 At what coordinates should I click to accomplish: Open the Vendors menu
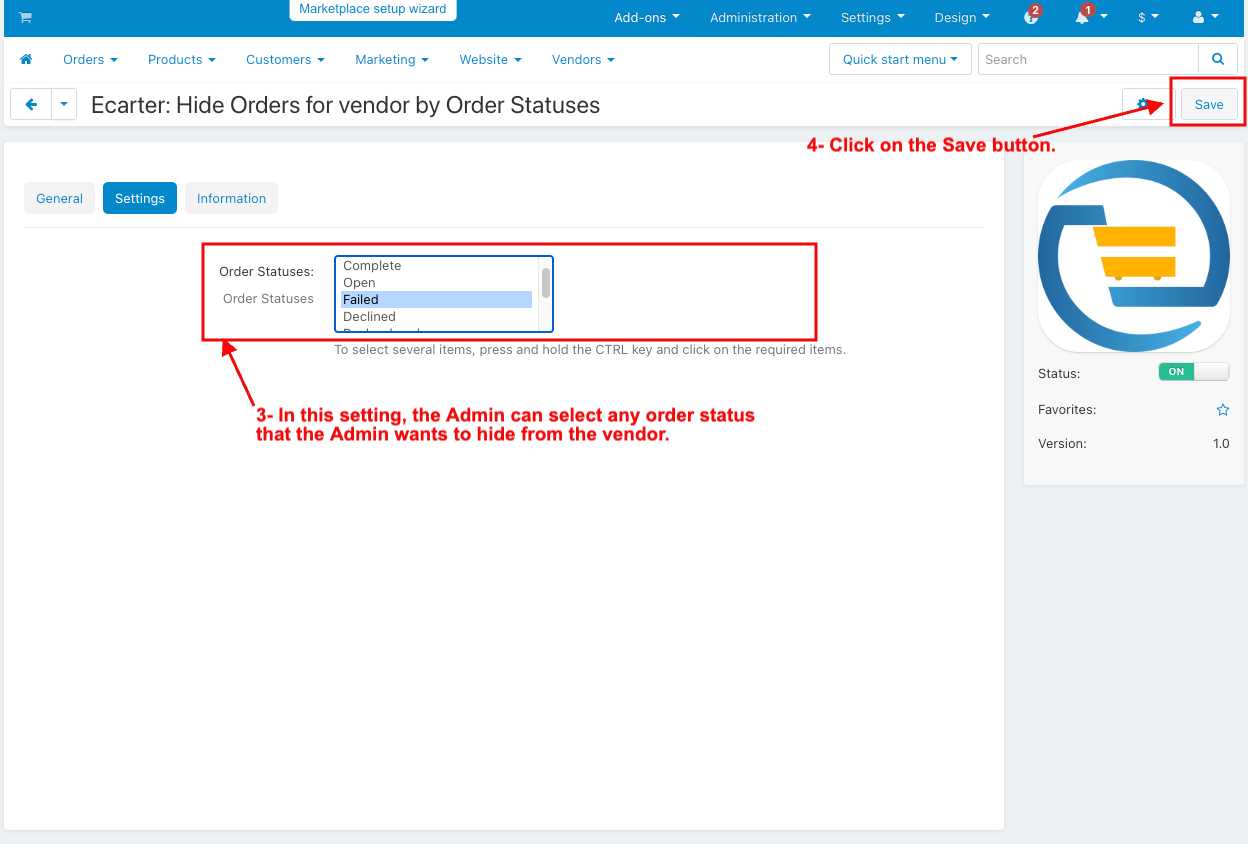click(x=583, y=59)
